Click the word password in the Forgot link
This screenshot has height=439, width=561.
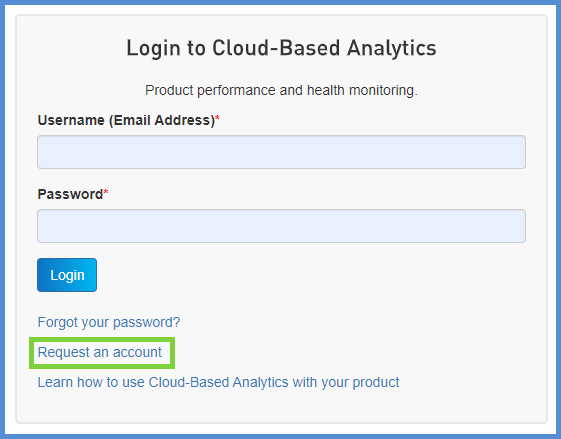(146, 322)
